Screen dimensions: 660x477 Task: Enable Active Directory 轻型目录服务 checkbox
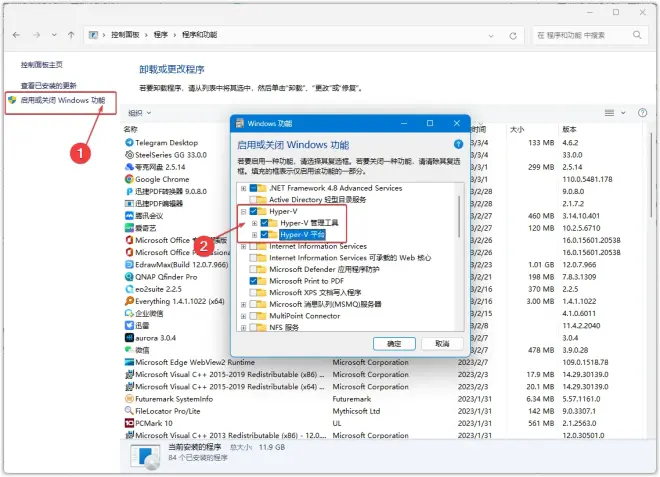pyautogui.click(x=253, y=200)
